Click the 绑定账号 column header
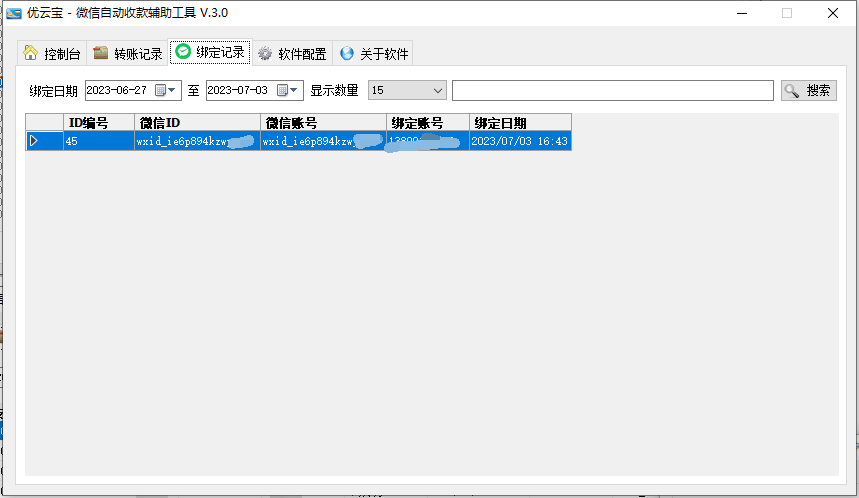 pos(427,123)
